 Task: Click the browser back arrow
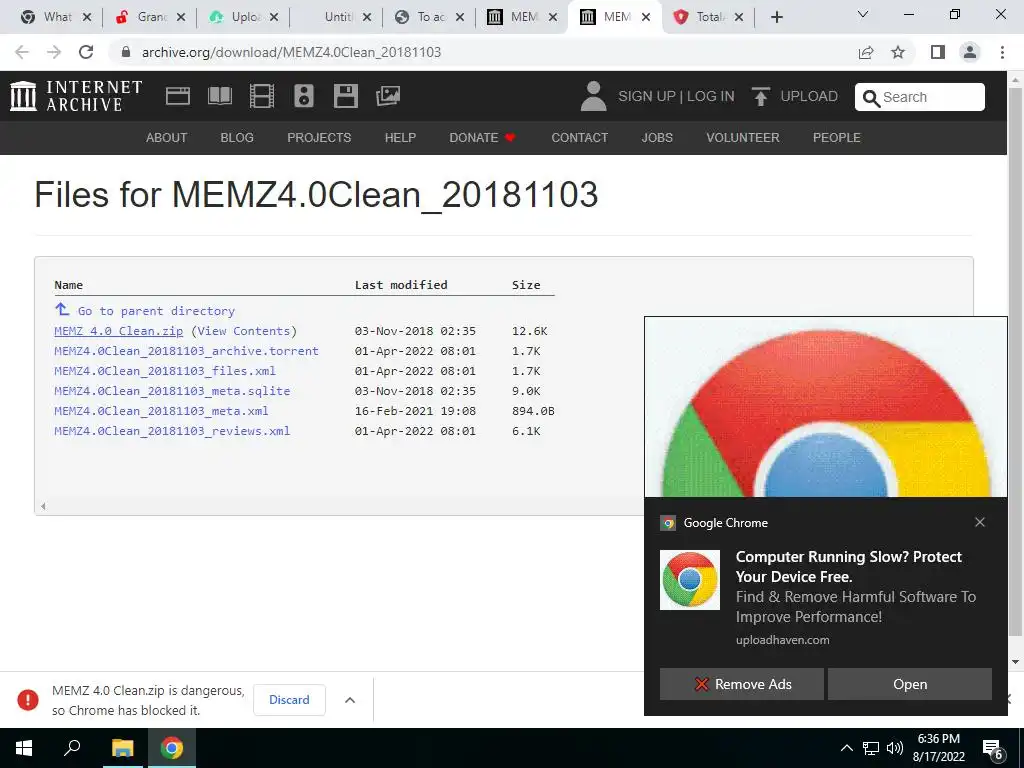tap(22, 52)
